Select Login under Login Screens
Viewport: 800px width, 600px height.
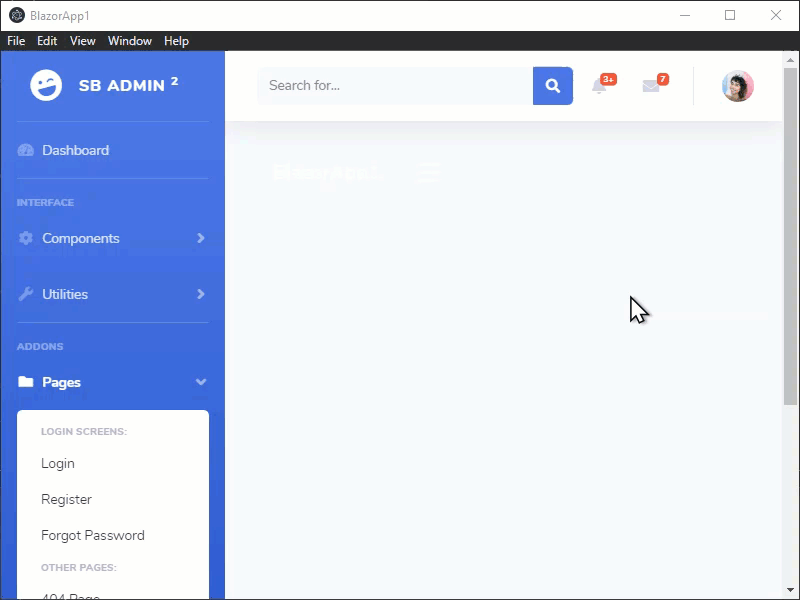(58, 463)
